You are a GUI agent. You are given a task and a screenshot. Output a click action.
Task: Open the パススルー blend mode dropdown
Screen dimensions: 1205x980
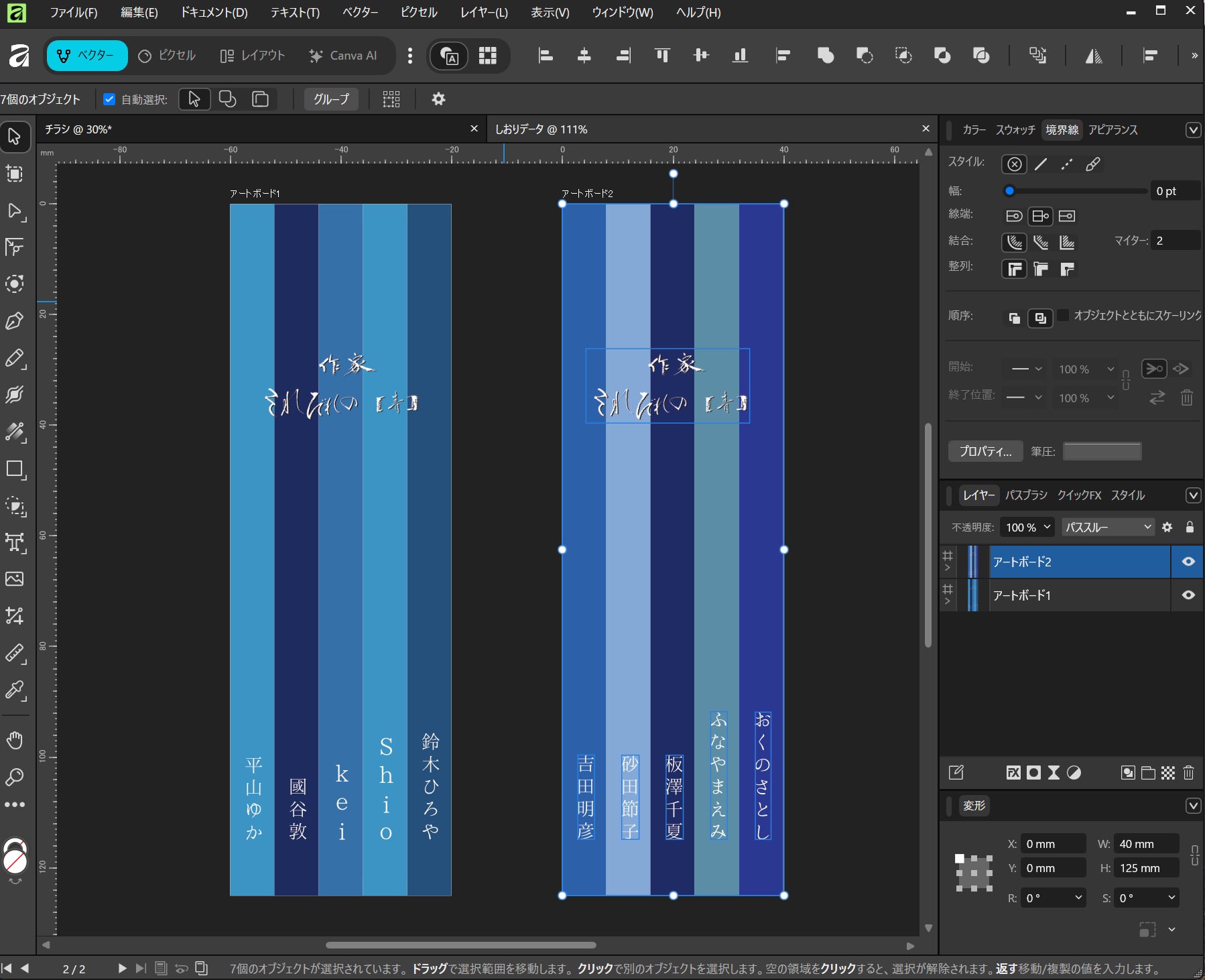1107,528
